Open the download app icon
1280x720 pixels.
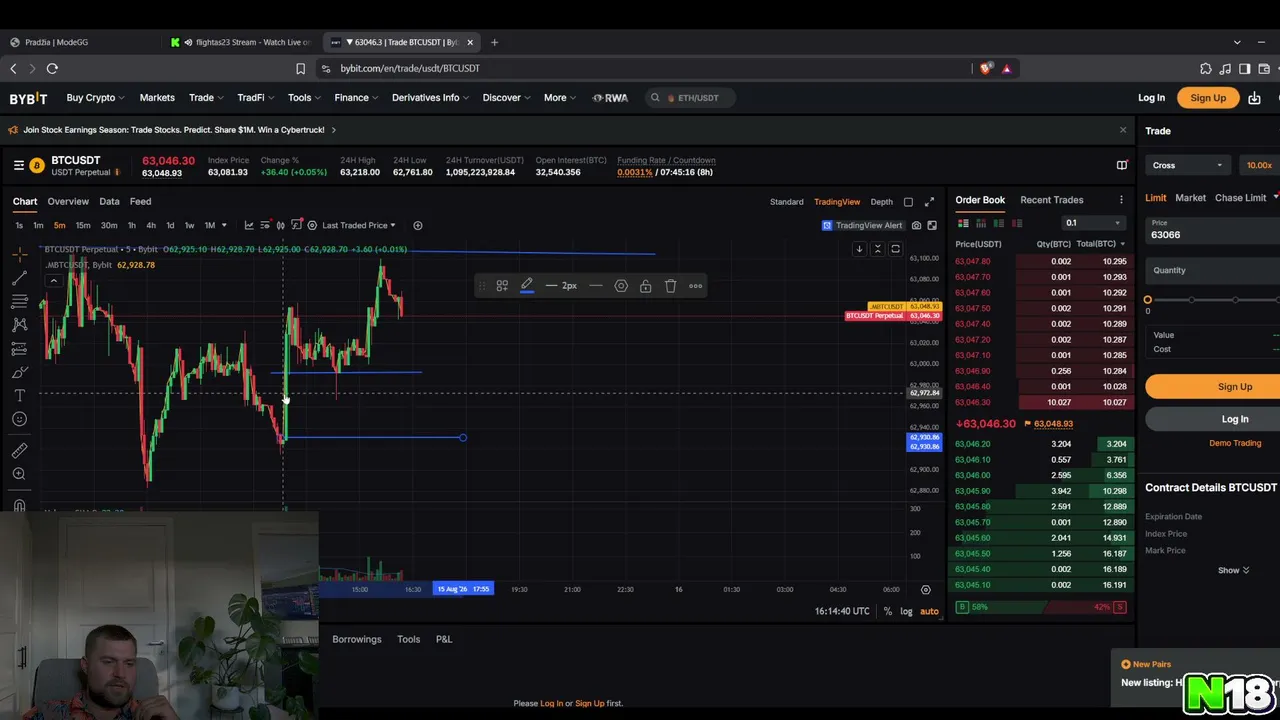(1254, 98)
